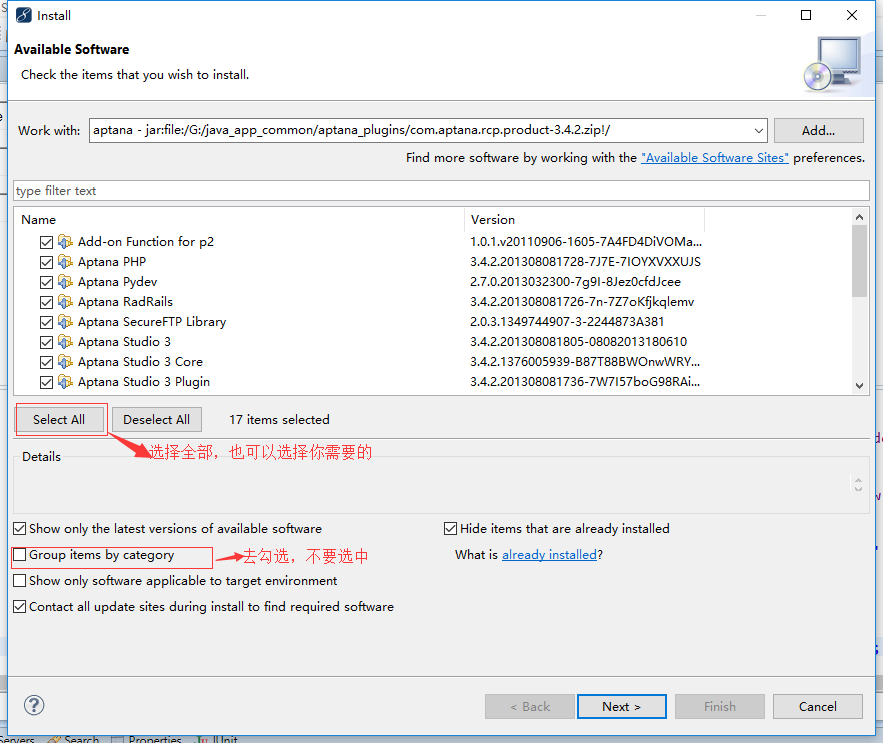Open the already installed link
The image size is (883, 743).
pos(549,555)
